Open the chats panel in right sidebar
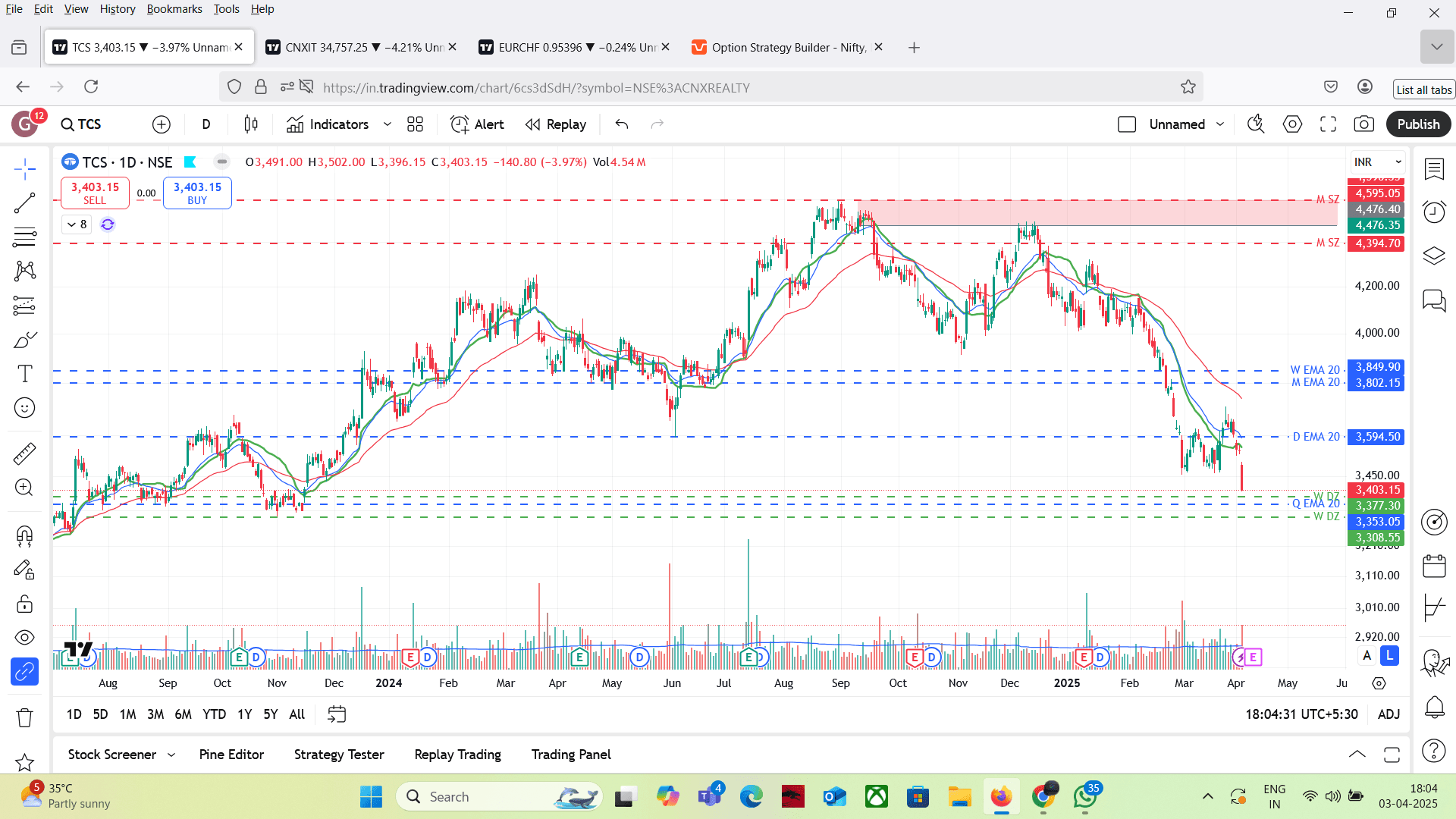The image size is (1456, 819). point(1434,300)
